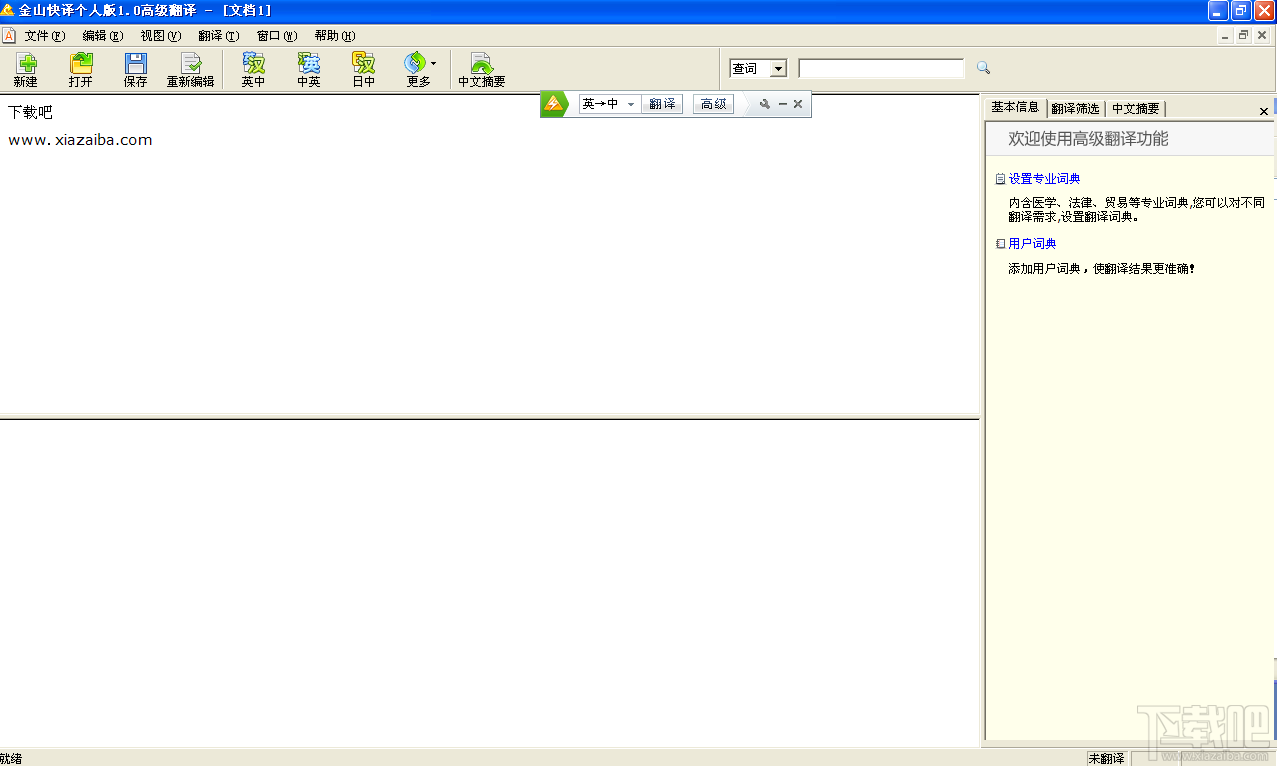Image resolution: width=1277 pixels, height=766 pixels.
Task: Minimize the floating translate bar
Action: click(x=783, y=104)
